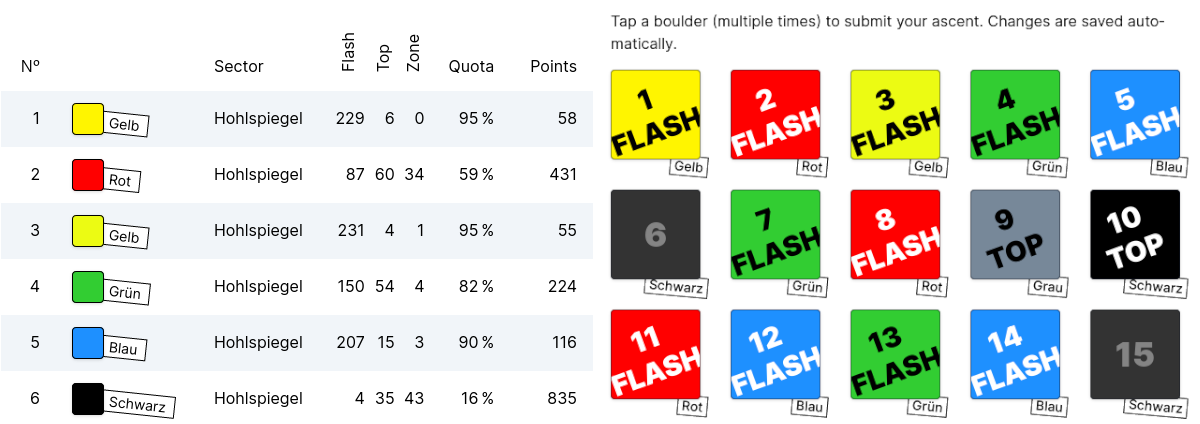Click the Quota column header
Image resolution: width=1200 pixels, height=424 pixels.
coord(471,67)
